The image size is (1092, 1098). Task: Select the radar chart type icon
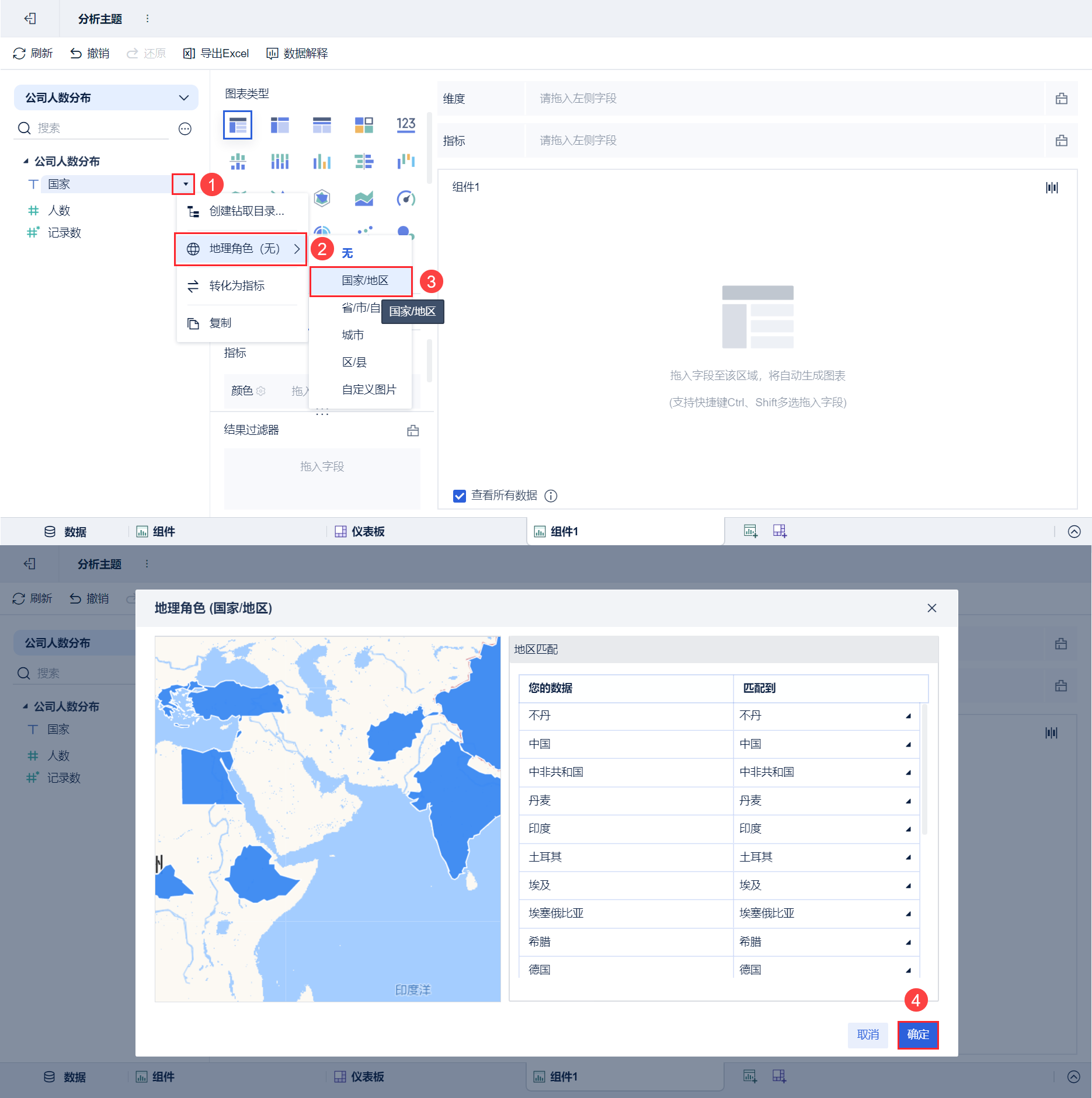(322, 198)
